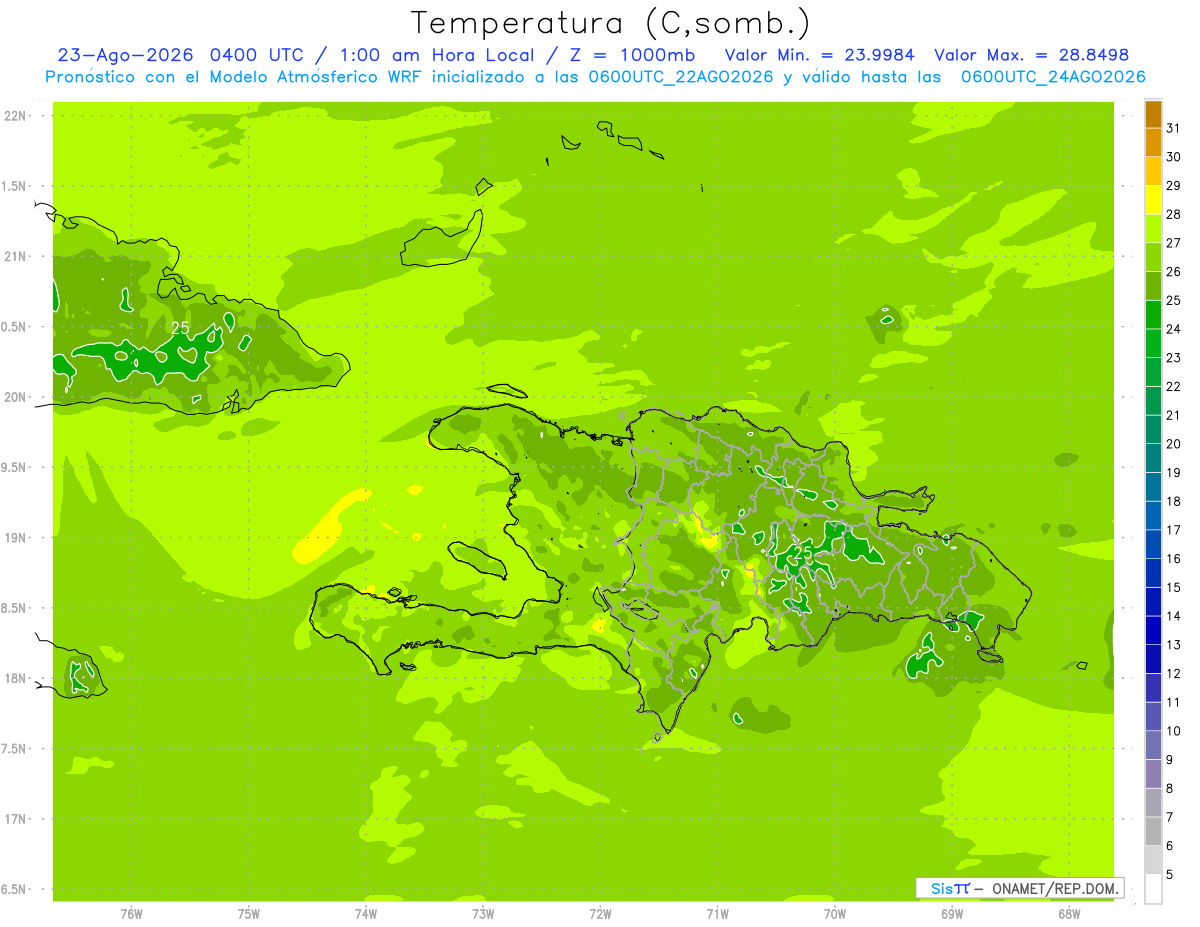Viewport: 1200px width, 927px height.
Task: Click the 69W longitude axis label
Action: (952, 913)
